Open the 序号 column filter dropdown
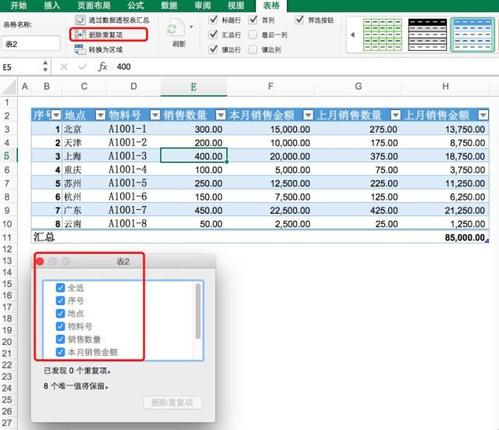 tap(56, 115)
